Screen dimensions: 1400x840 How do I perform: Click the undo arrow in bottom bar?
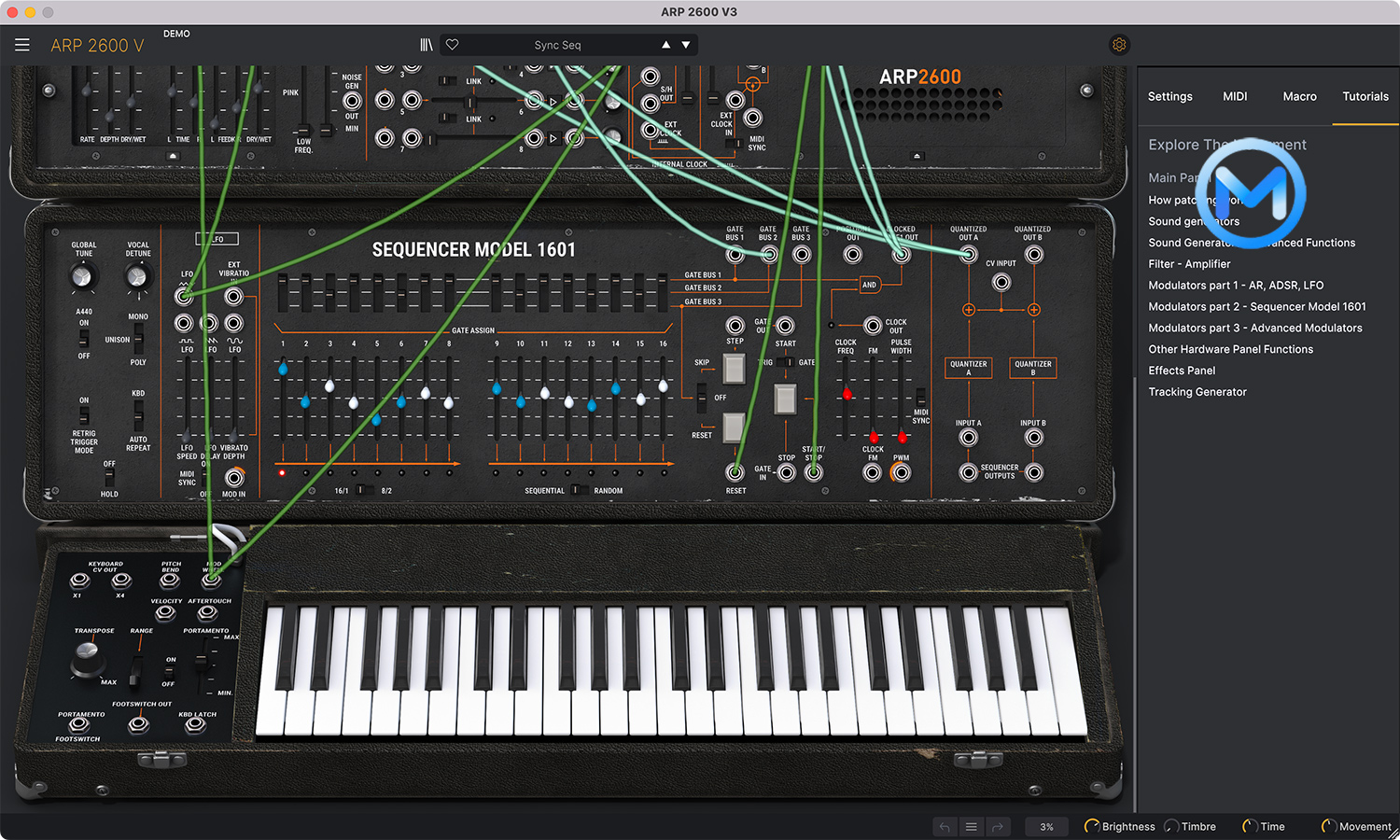[944, 827]
